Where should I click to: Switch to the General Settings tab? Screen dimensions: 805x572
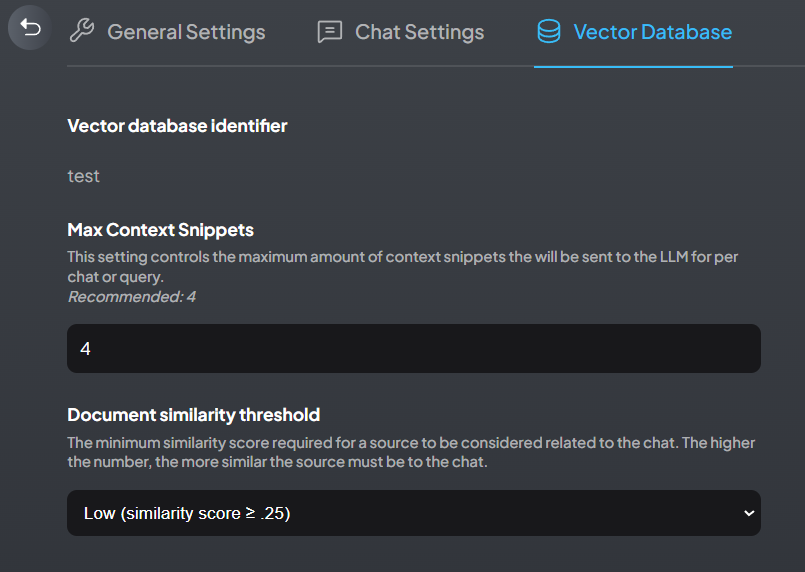pos(186,32)
